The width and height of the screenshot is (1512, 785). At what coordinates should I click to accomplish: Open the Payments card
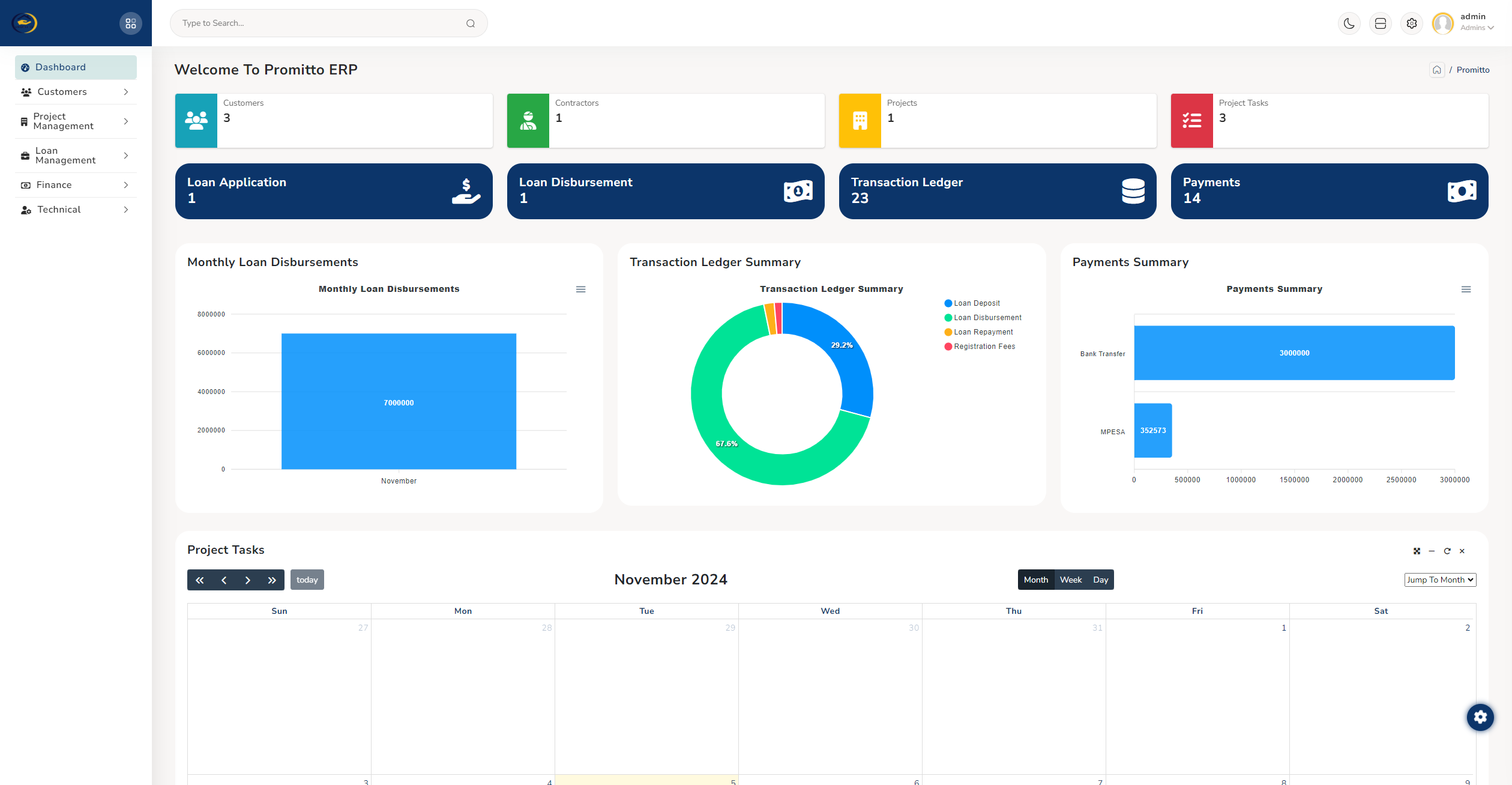(x=1330, y=191)
